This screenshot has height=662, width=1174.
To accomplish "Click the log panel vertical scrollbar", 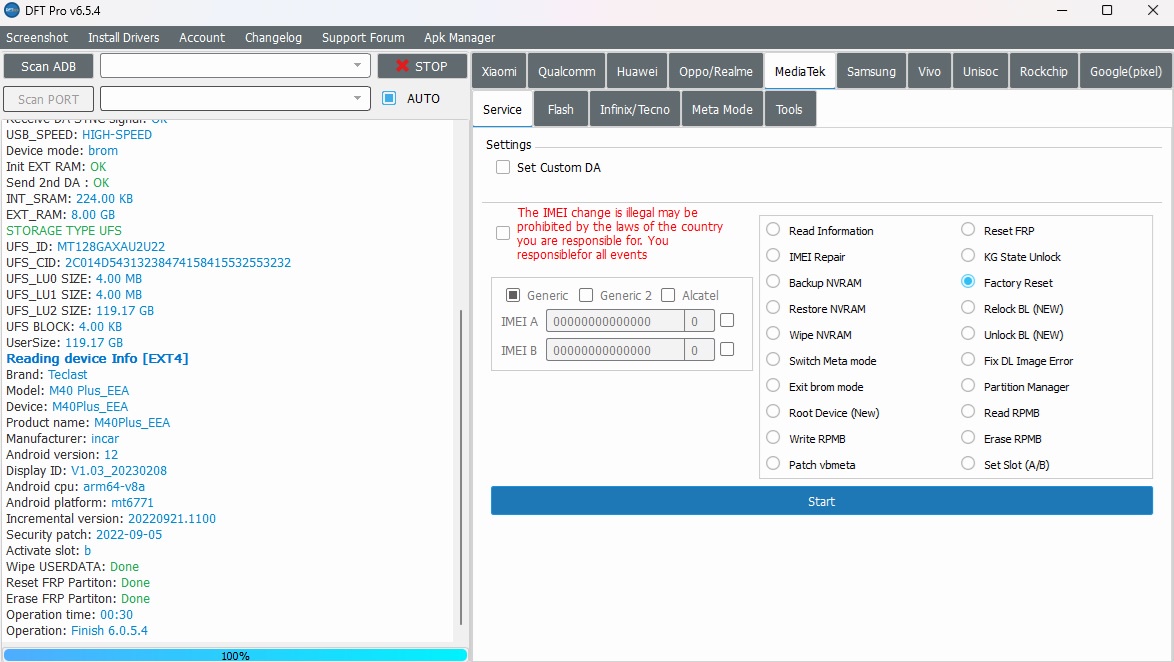I will click(460, 467).
